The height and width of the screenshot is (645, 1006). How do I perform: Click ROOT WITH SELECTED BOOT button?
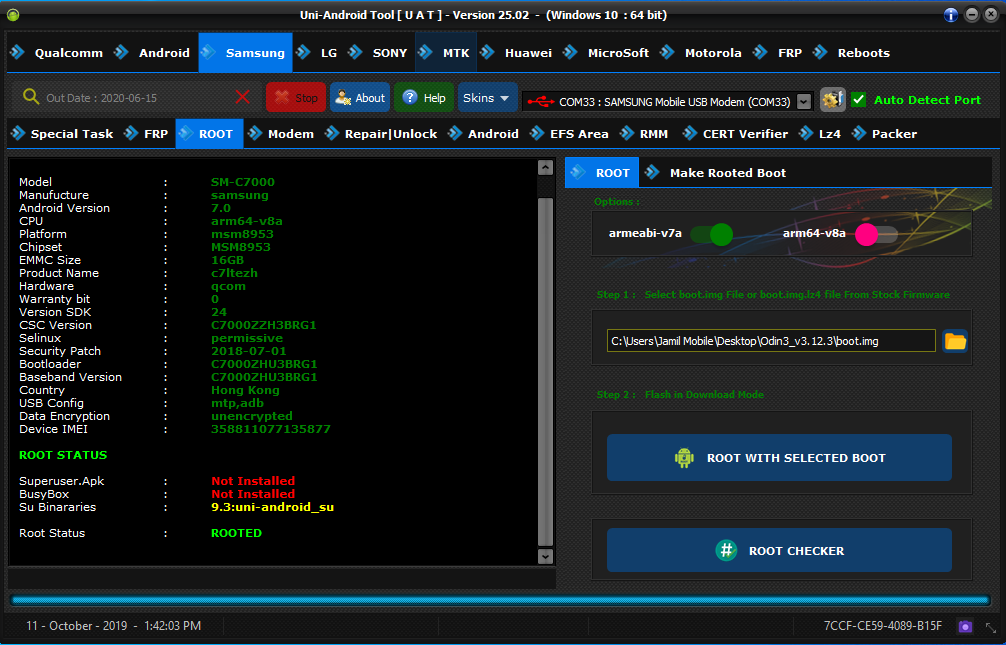[x=779, y=458]
